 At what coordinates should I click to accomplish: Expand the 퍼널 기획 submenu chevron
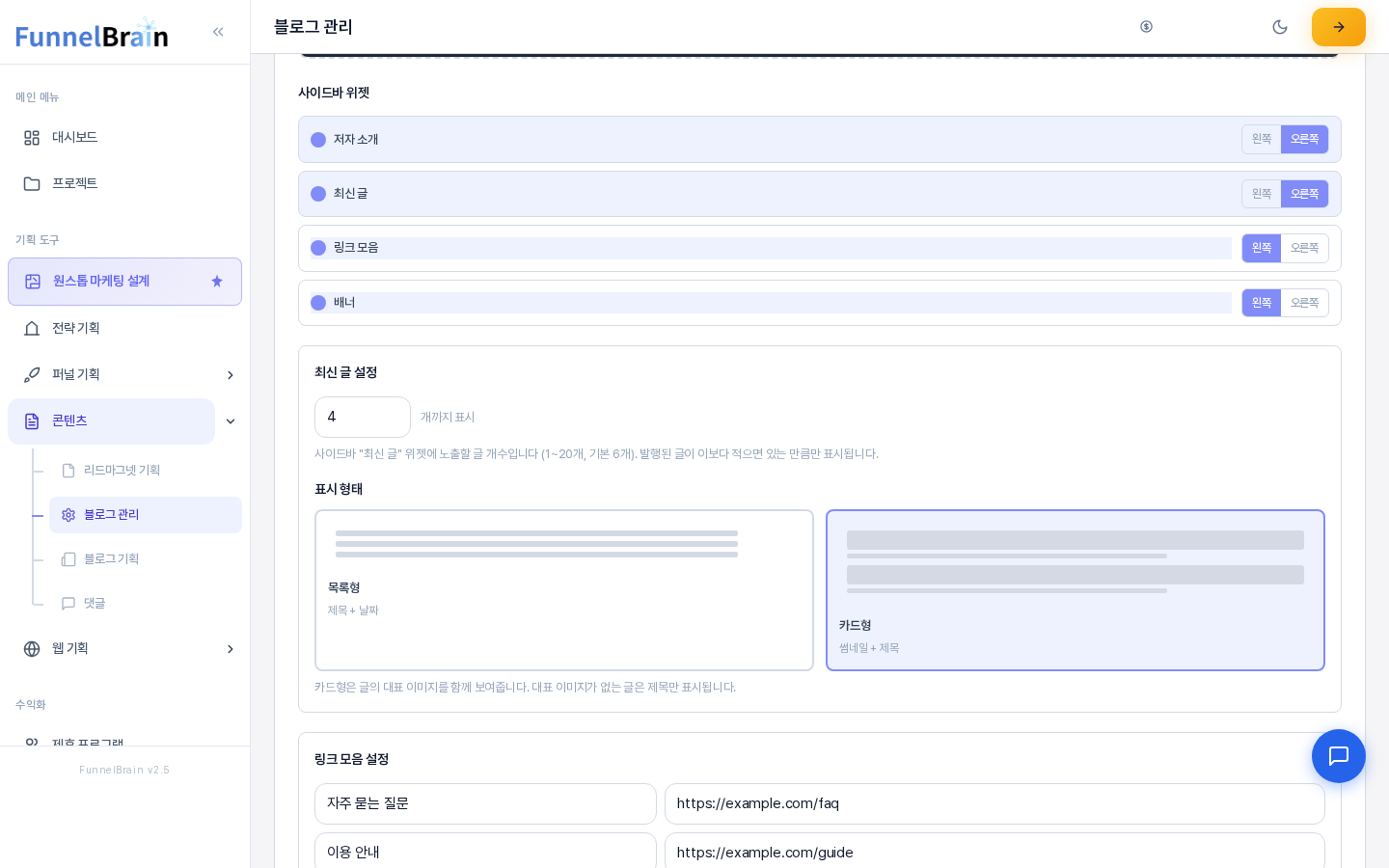[231, 375]
